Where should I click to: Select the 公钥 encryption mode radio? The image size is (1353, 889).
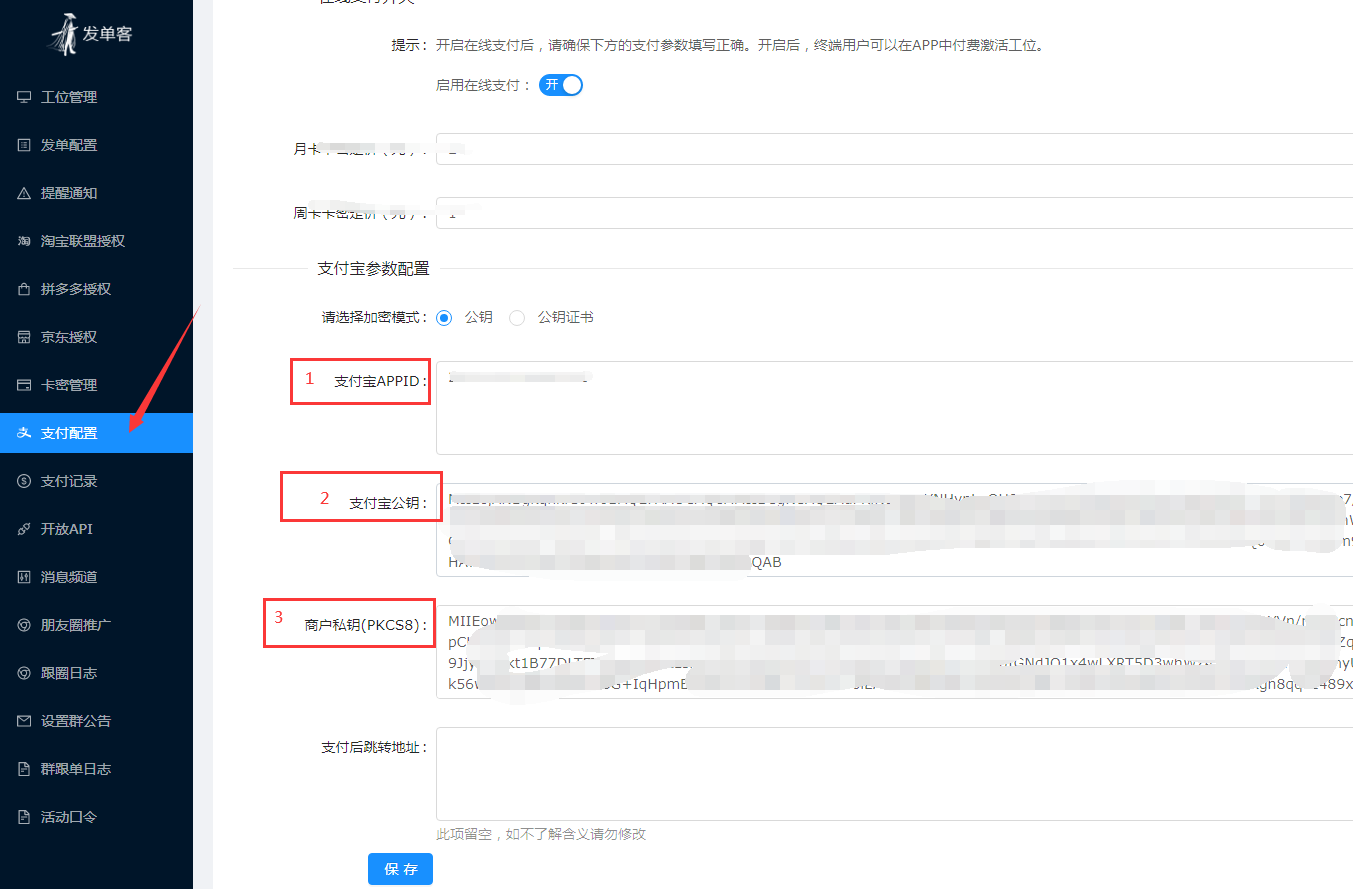tap(444, 318)
